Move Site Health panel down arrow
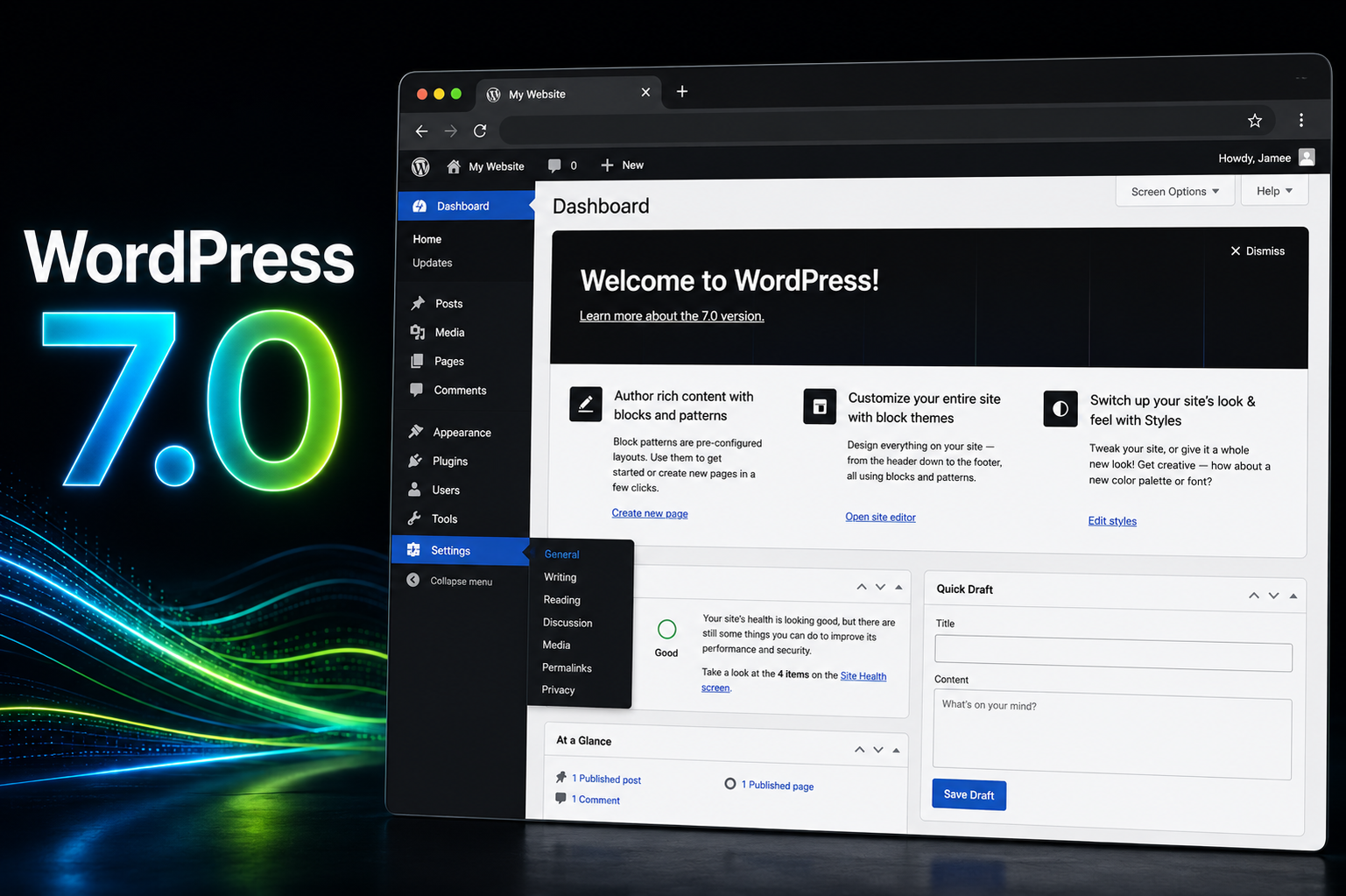The image size is (1346, 896). (880, 587)
